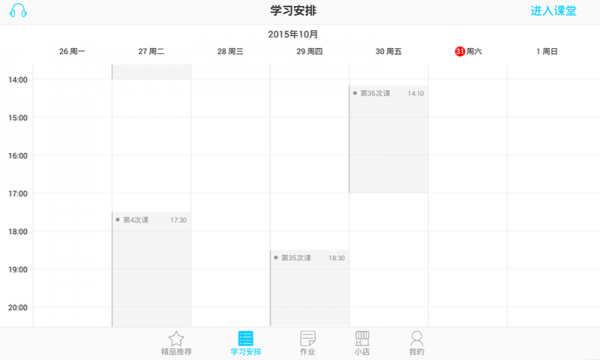Open the 作业 homework icon
The height and width of the screenshot is (360, 600).
(308, 339)
